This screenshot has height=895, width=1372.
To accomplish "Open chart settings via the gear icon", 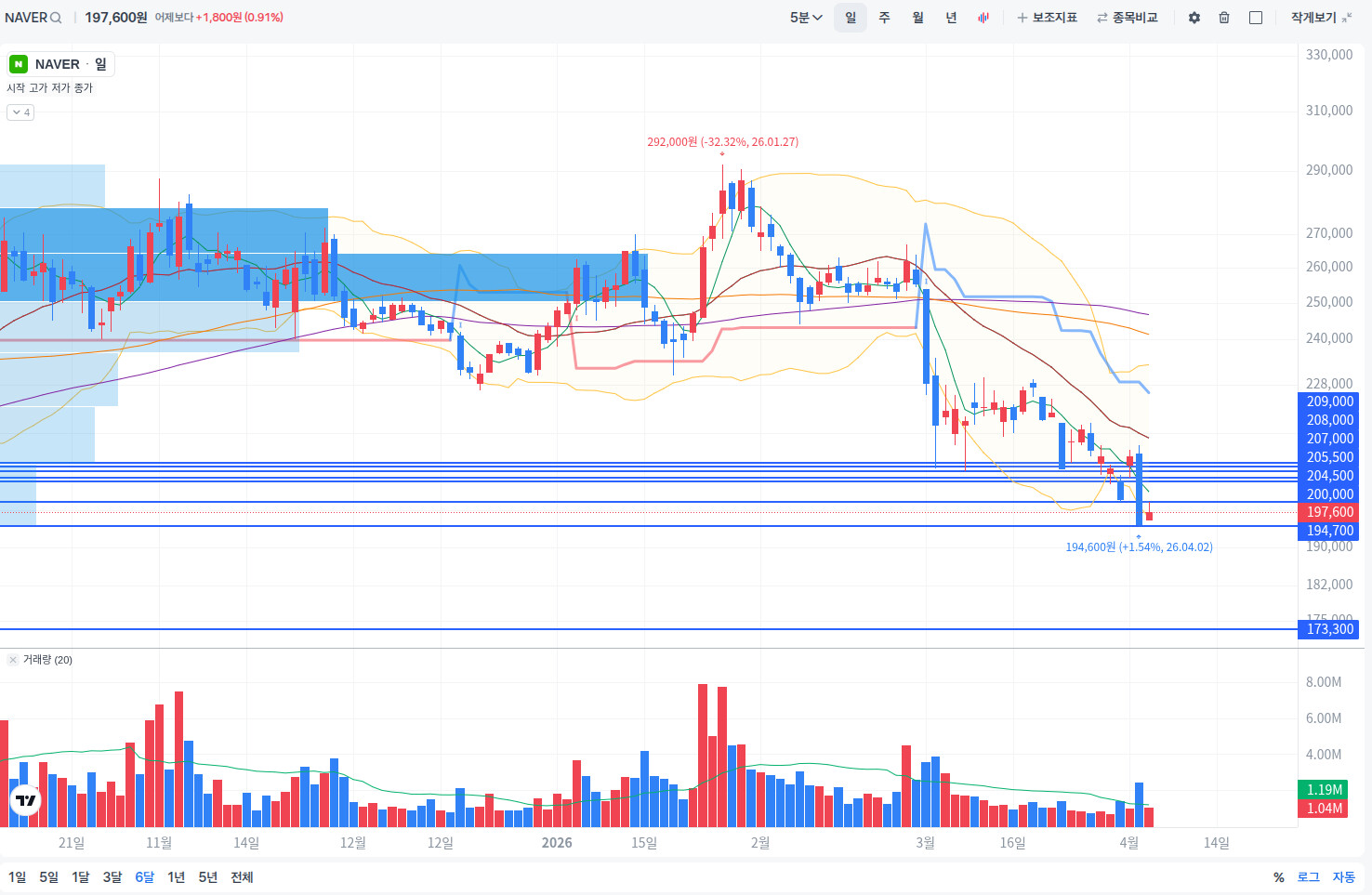I will 1194,18.
